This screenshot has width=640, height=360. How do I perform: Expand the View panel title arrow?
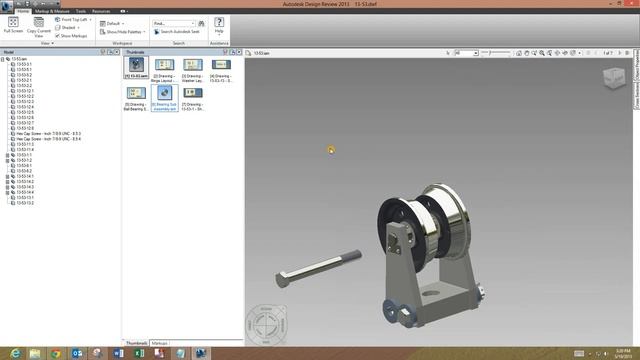tap(52, 43)
